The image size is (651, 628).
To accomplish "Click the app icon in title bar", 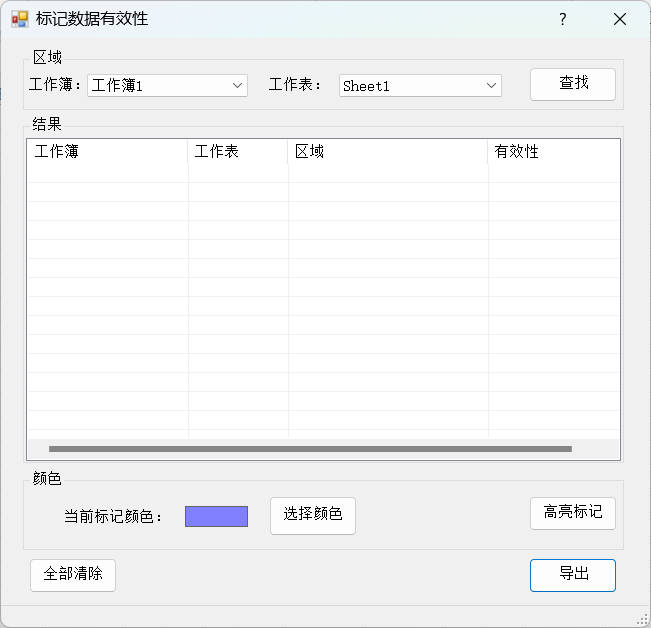I will tap(19, 19).
